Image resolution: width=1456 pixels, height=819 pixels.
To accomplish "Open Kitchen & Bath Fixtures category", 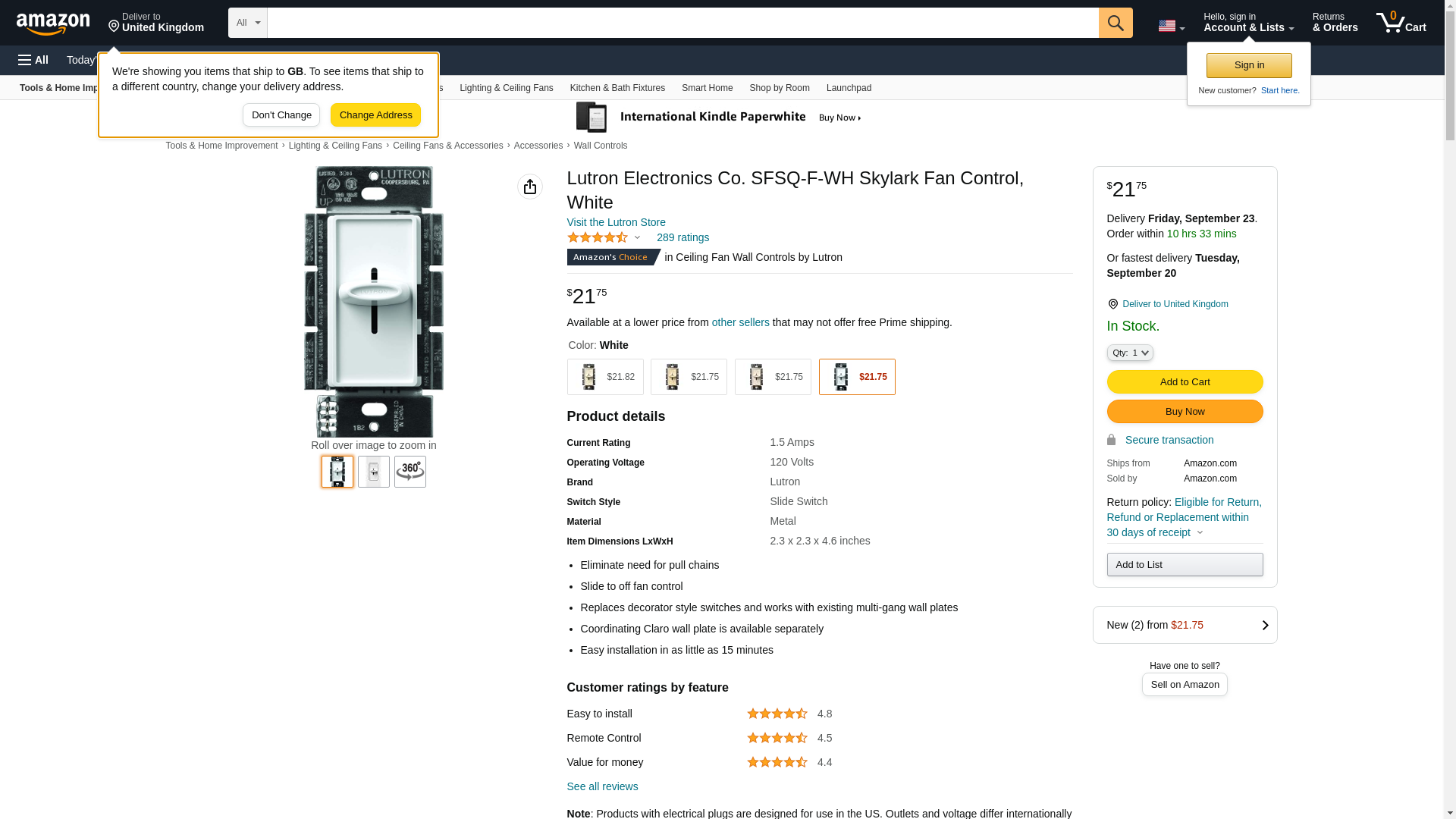I will pyautogui.click(x=617, y=88).
